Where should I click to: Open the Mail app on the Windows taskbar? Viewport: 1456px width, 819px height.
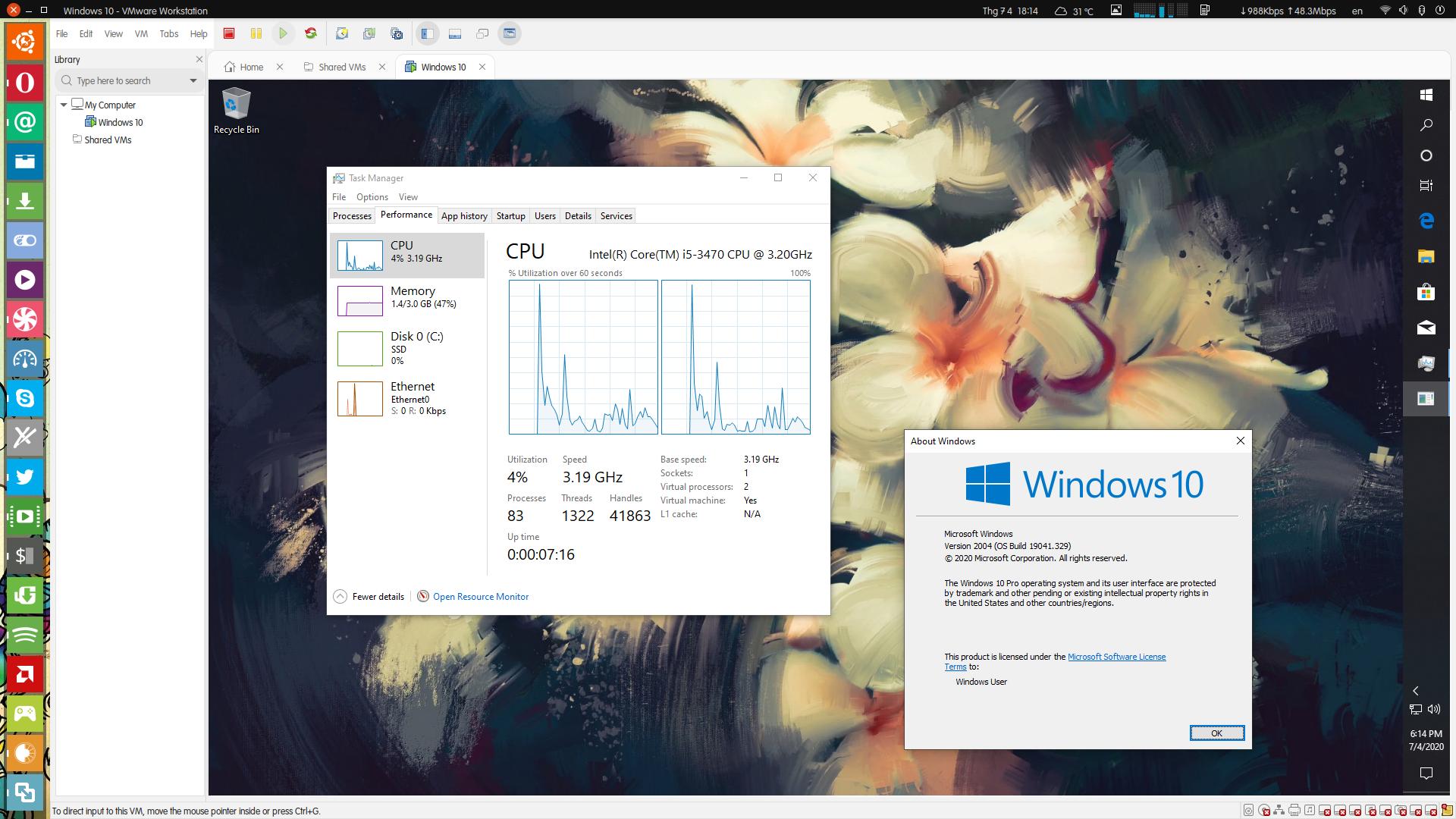click(x=1426, y=328)
